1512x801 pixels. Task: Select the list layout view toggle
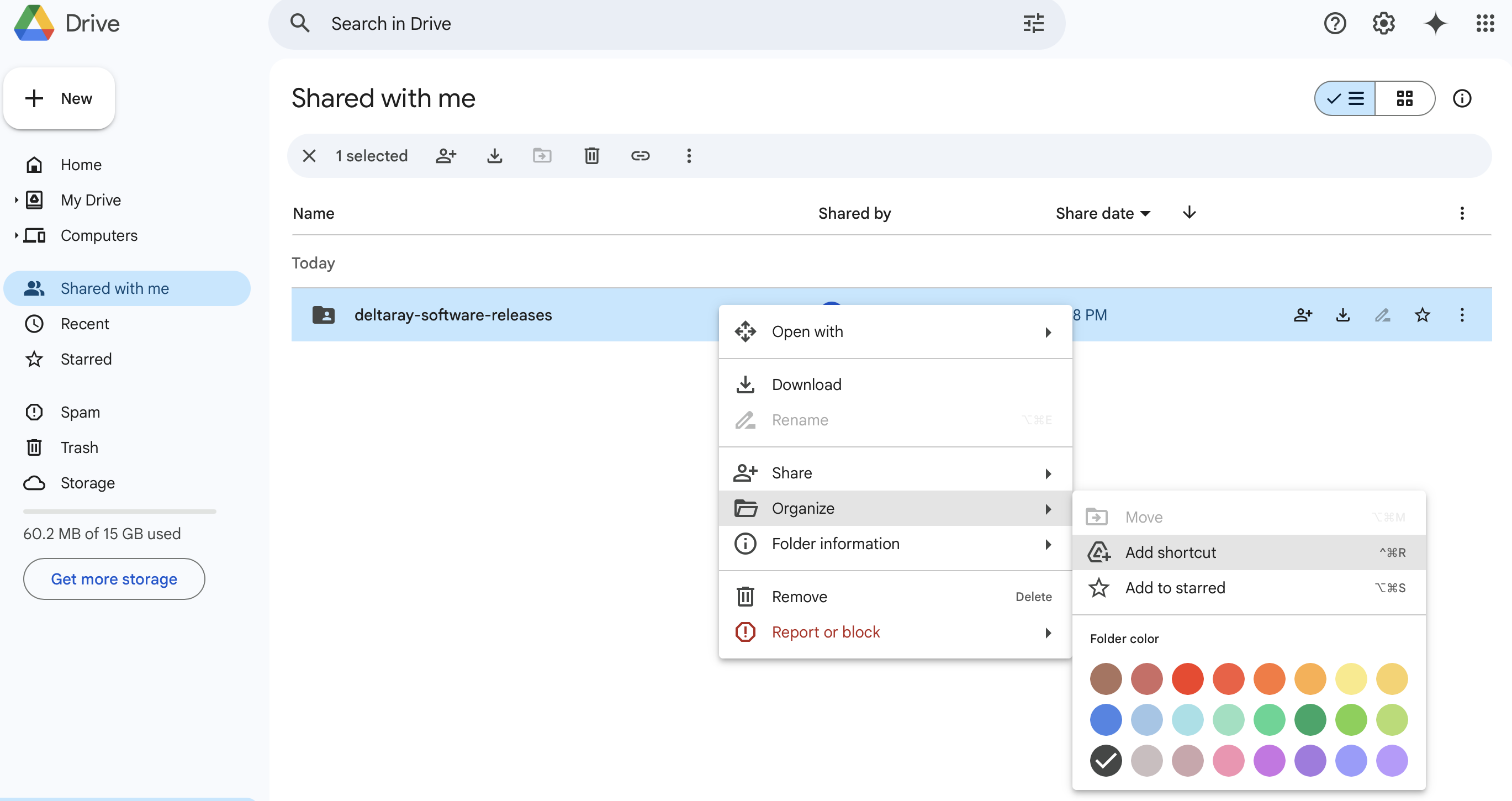tap(1345, 99)
